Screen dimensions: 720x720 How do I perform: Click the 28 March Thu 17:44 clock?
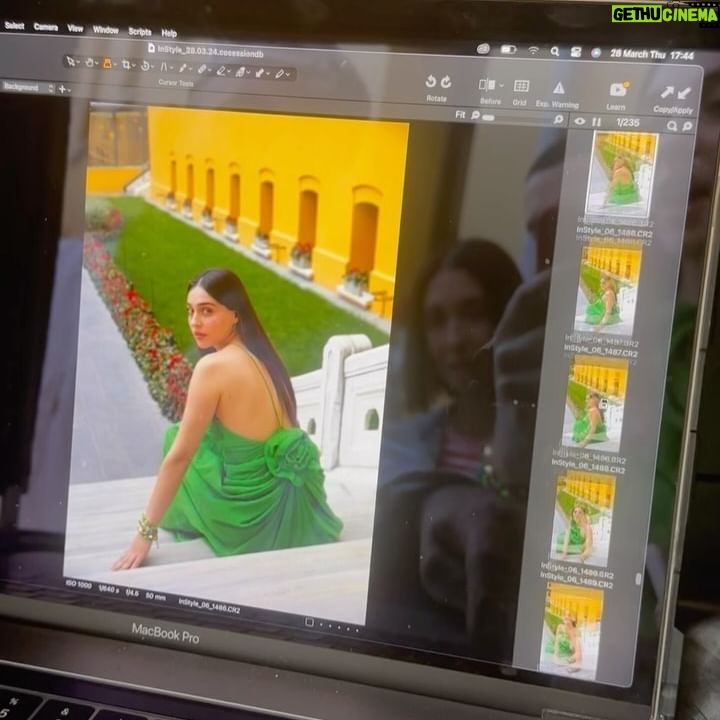tap(652, 55)
